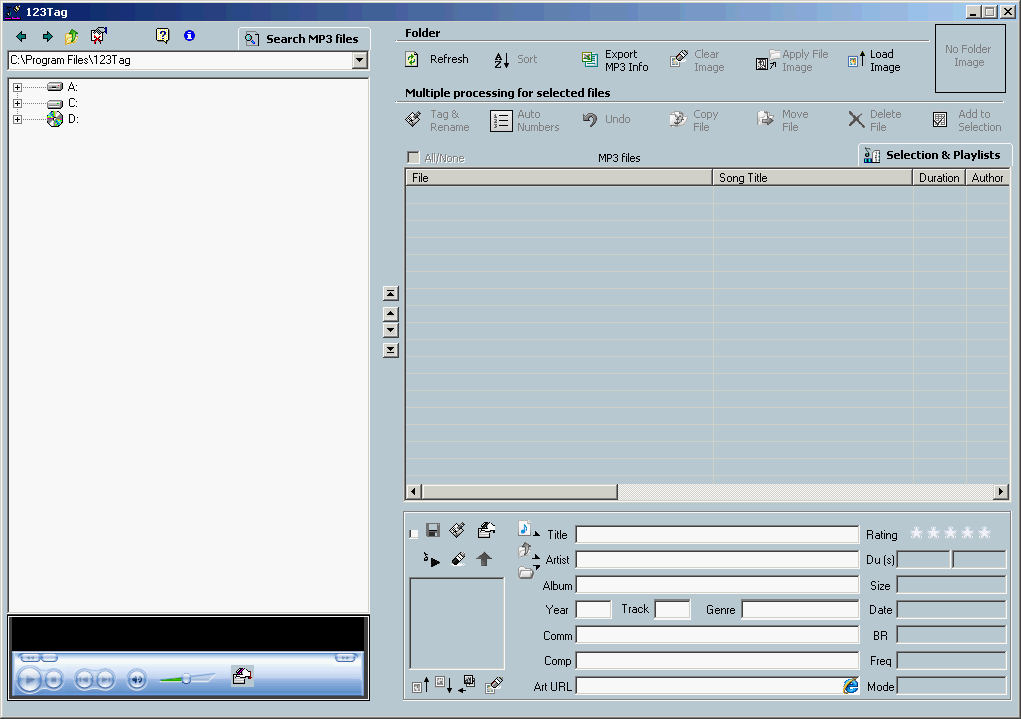The height and width of the screenshot is (719, 1021).
Task: Click Load Image in the Folder toolbar
Action: point(874,61)
